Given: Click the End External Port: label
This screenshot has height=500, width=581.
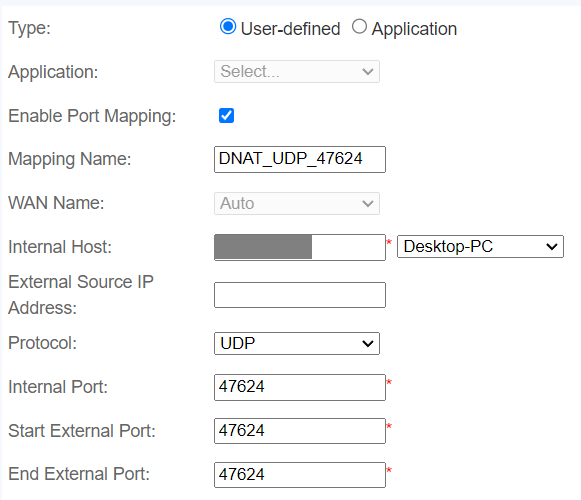Looking at the screenshot, I should point(79,474).
